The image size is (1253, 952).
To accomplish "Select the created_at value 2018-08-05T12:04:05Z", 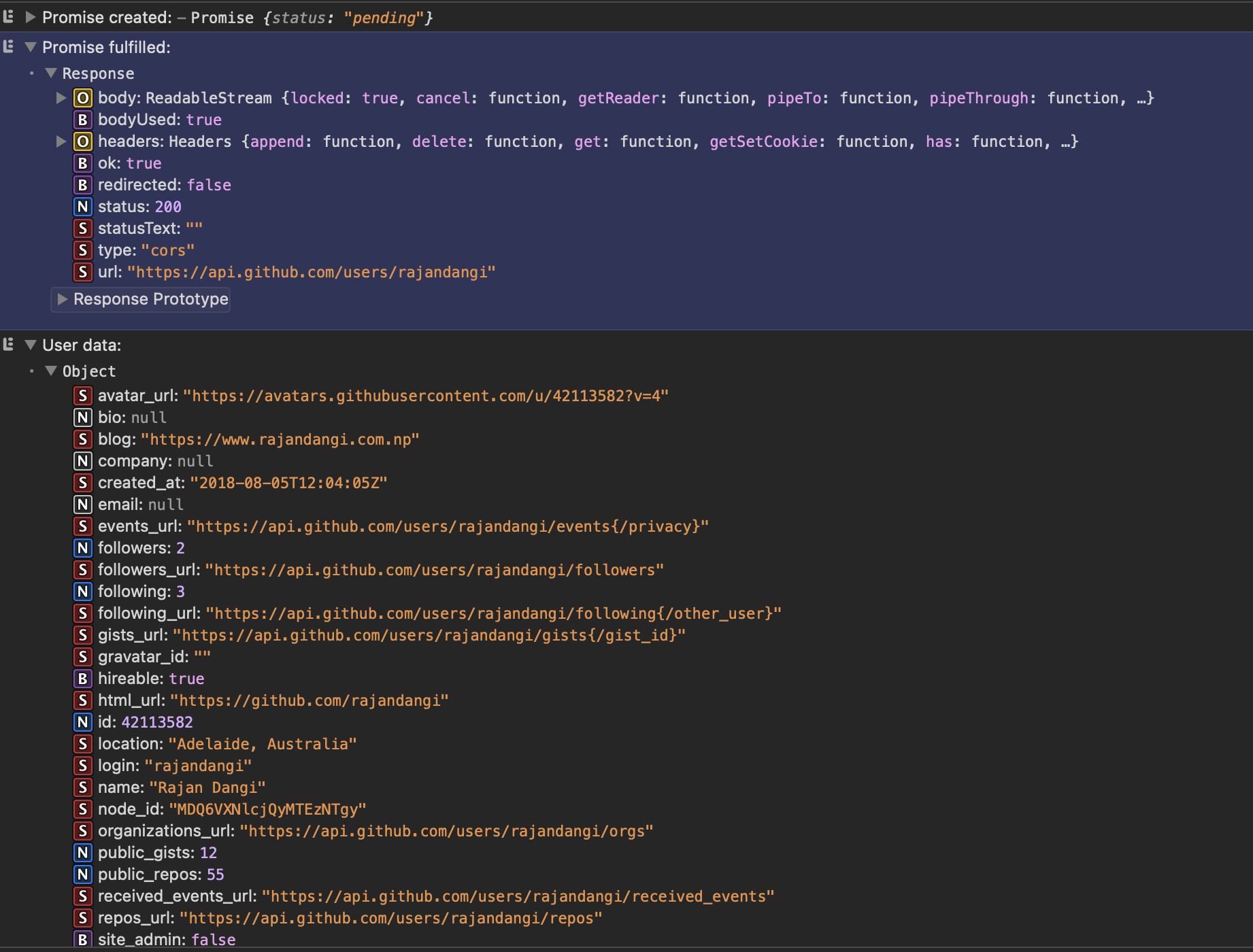I will [288, 483].
